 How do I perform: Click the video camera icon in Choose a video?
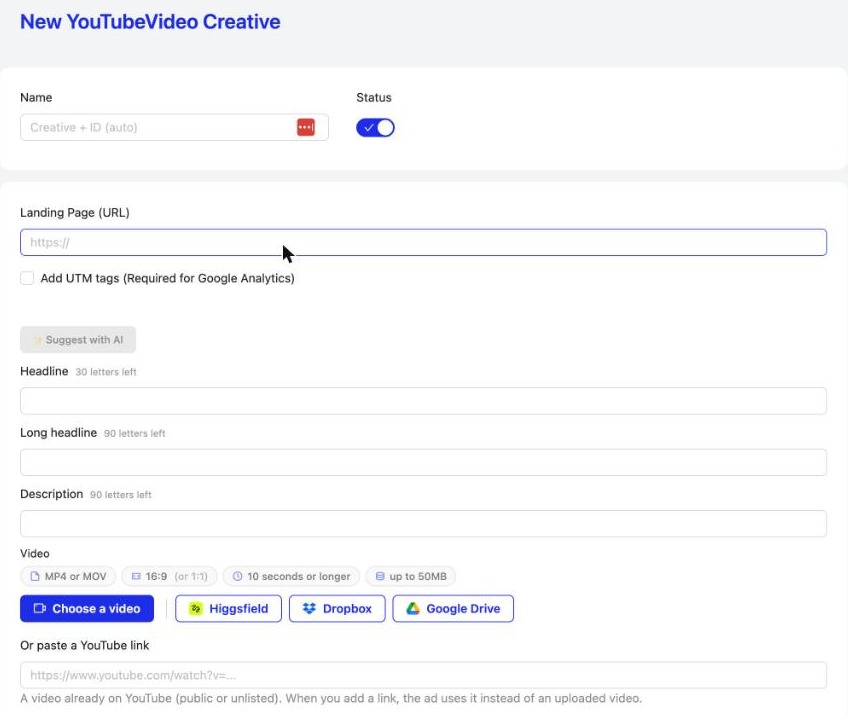[x=40, y=608]
